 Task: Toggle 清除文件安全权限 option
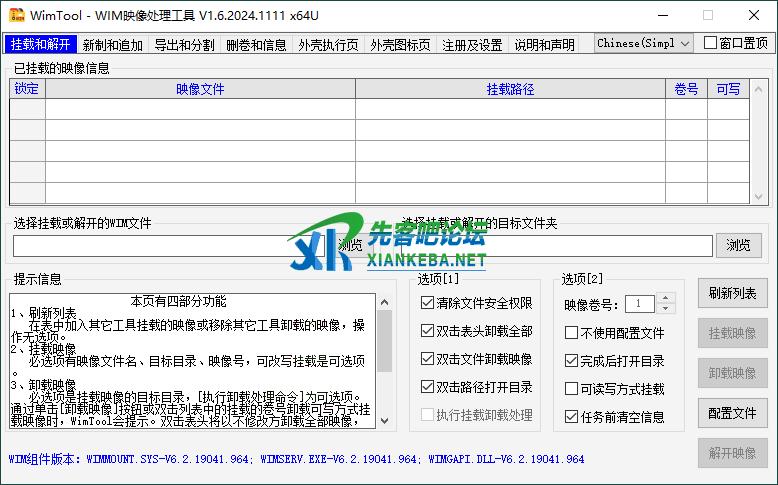coord(428,303)
